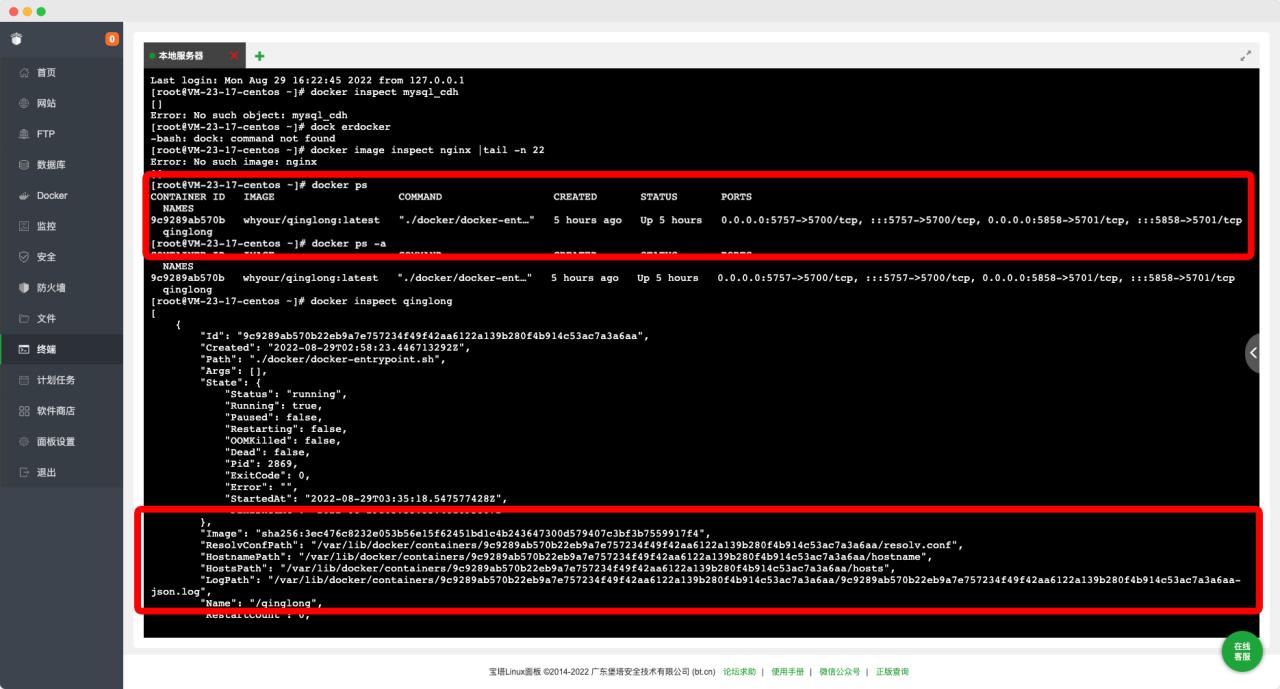Open the FTP sidebar item
Screen dimensions: 1280x689
[61, 134]
